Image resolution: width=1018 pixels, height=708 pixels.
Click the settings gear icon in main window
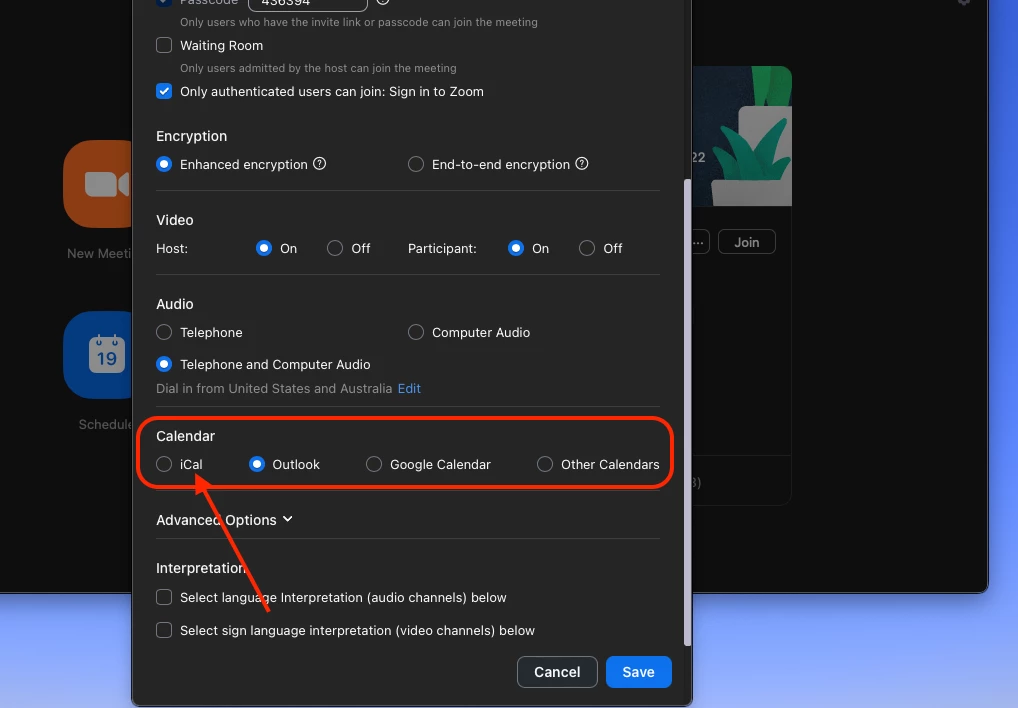click(x=964, y=2)
